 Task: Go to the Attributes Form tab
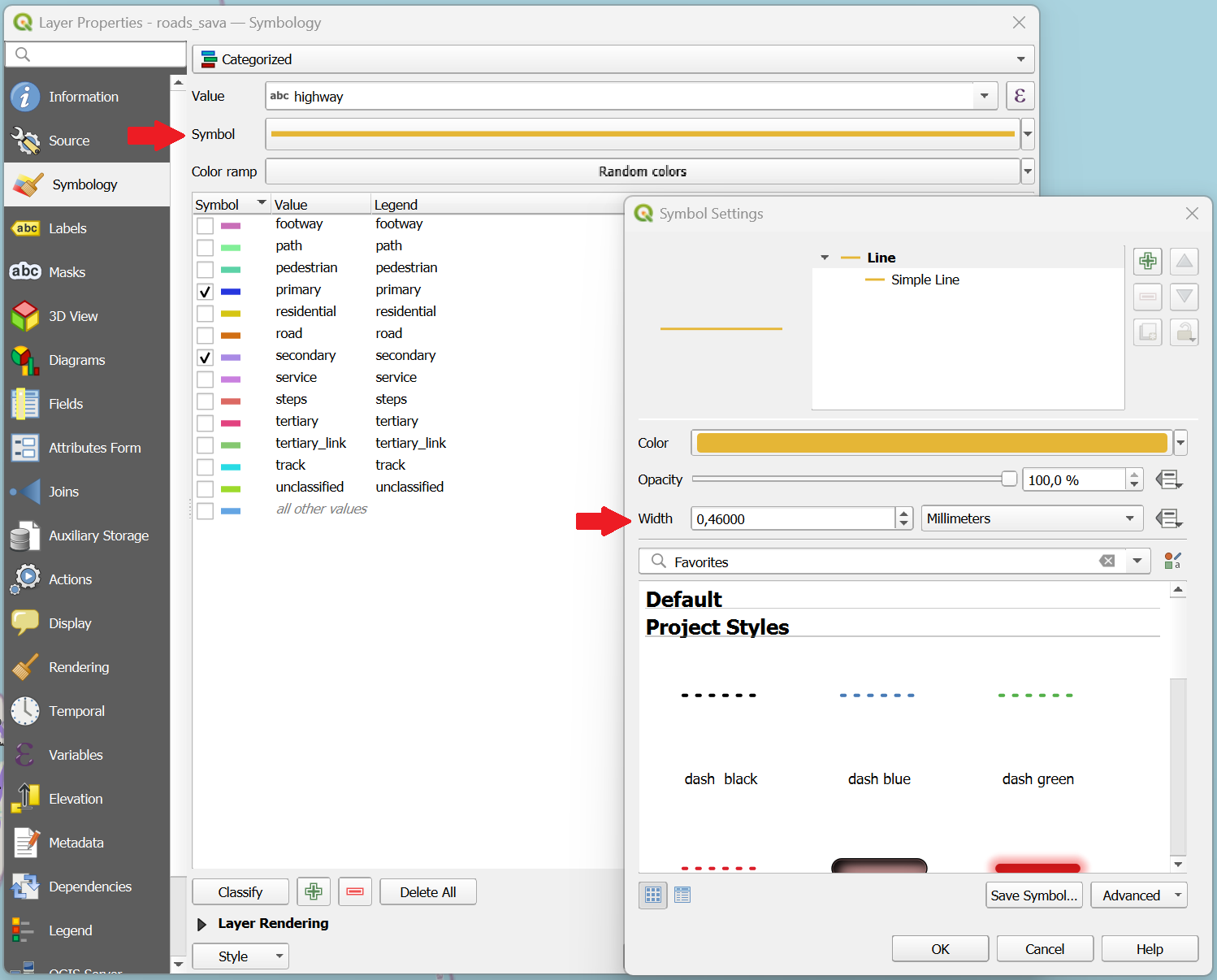tap(94, 448)
